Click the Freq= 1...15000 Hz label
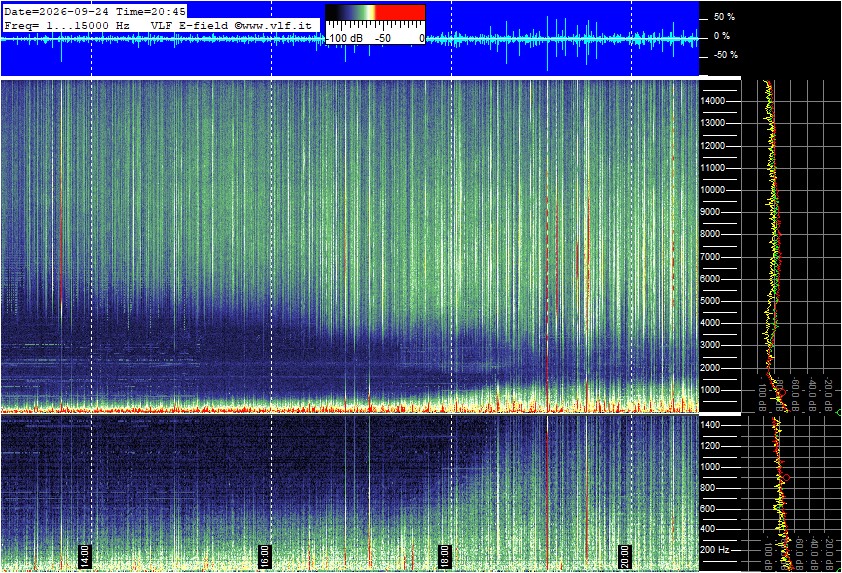The width and height of the screenshot is (842, 573). click(67, 25)
